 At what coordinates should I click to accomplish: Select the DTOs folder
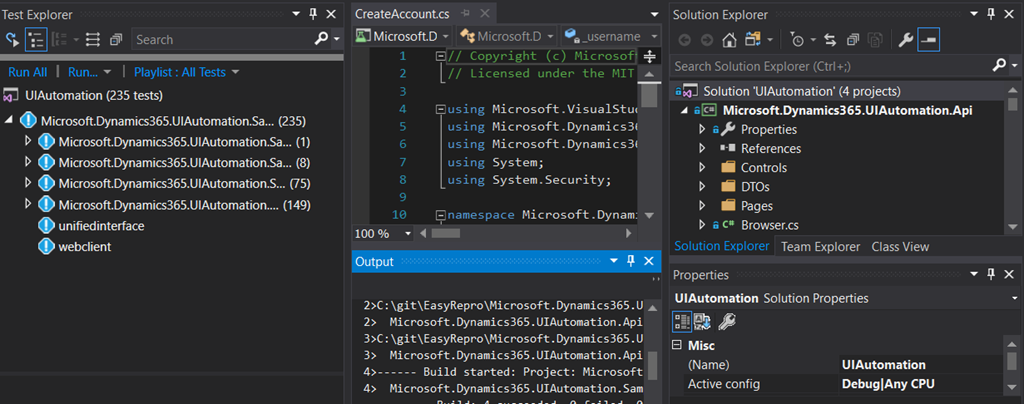click(755, 187)
